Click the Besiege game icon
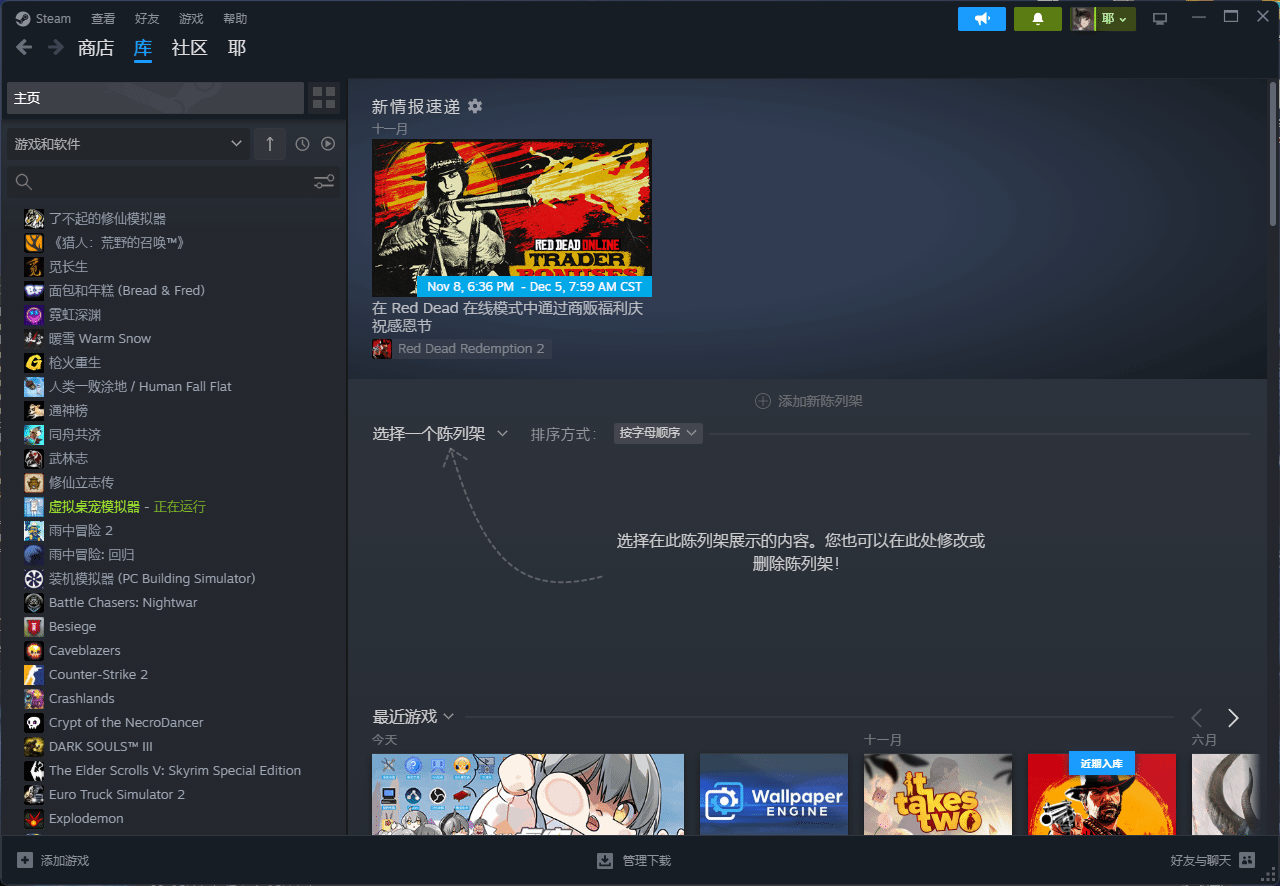Viewport: 1280px width, 886px height. click(34, 626)
